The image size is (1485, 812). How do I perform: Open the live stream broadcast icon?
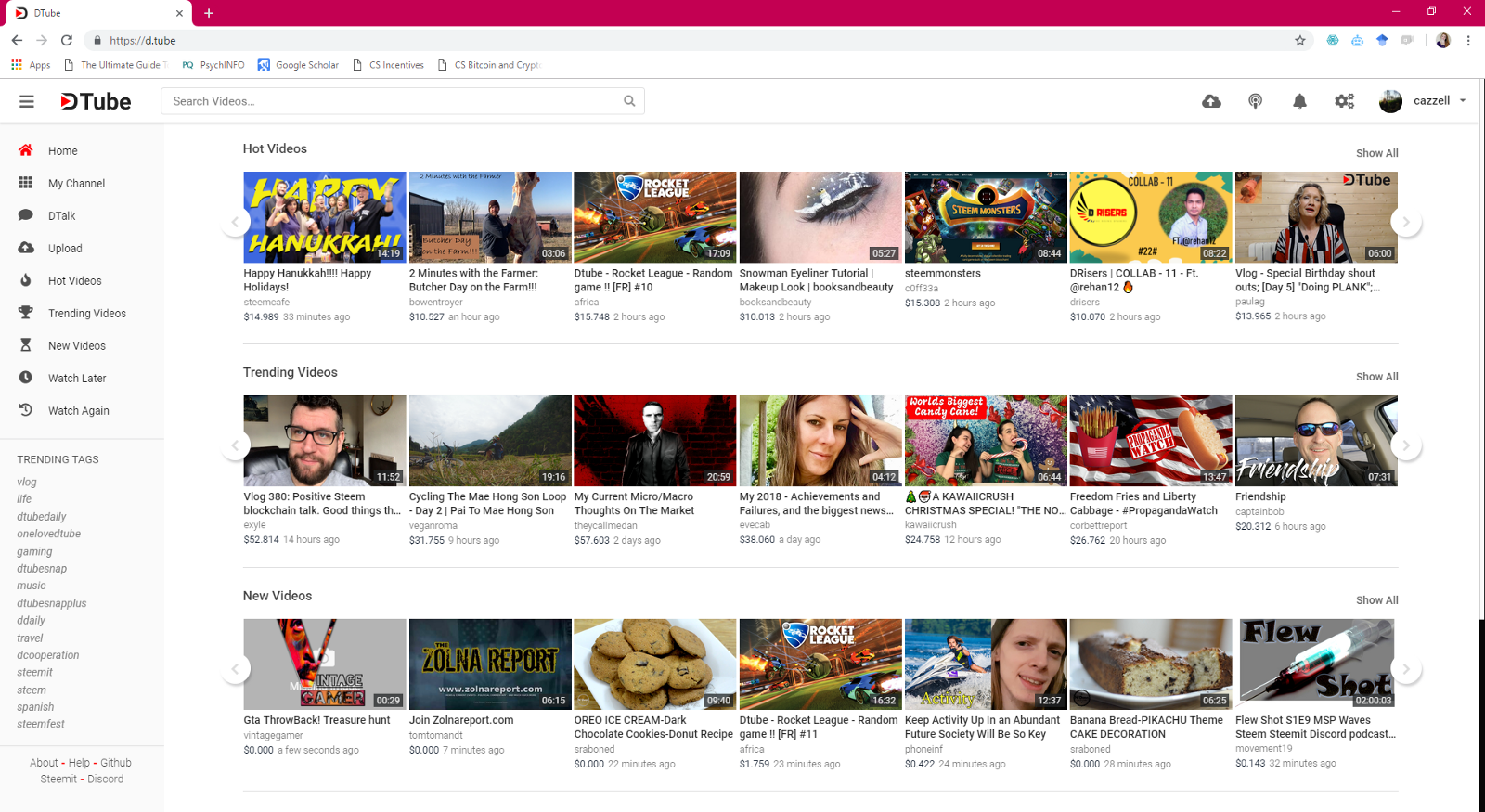[x=1255, y=101]
